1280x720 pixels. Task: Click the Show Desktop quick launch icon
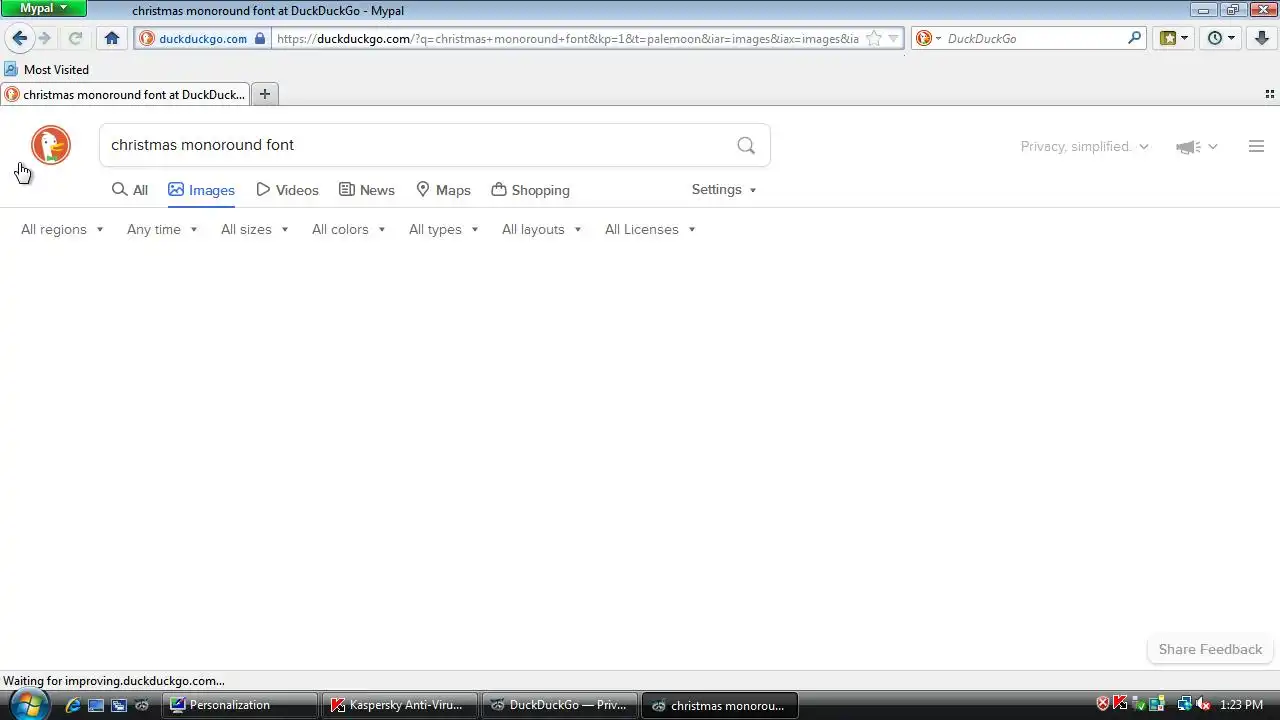tap(96, 705)
